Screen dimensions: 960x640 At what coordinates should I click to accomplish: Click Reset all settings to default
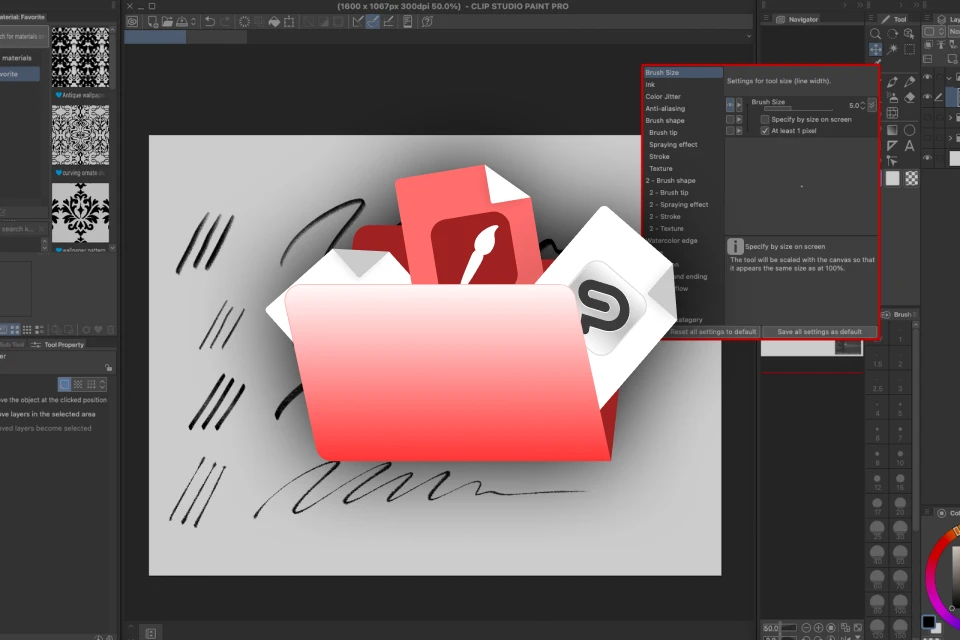tap(713, 331)
